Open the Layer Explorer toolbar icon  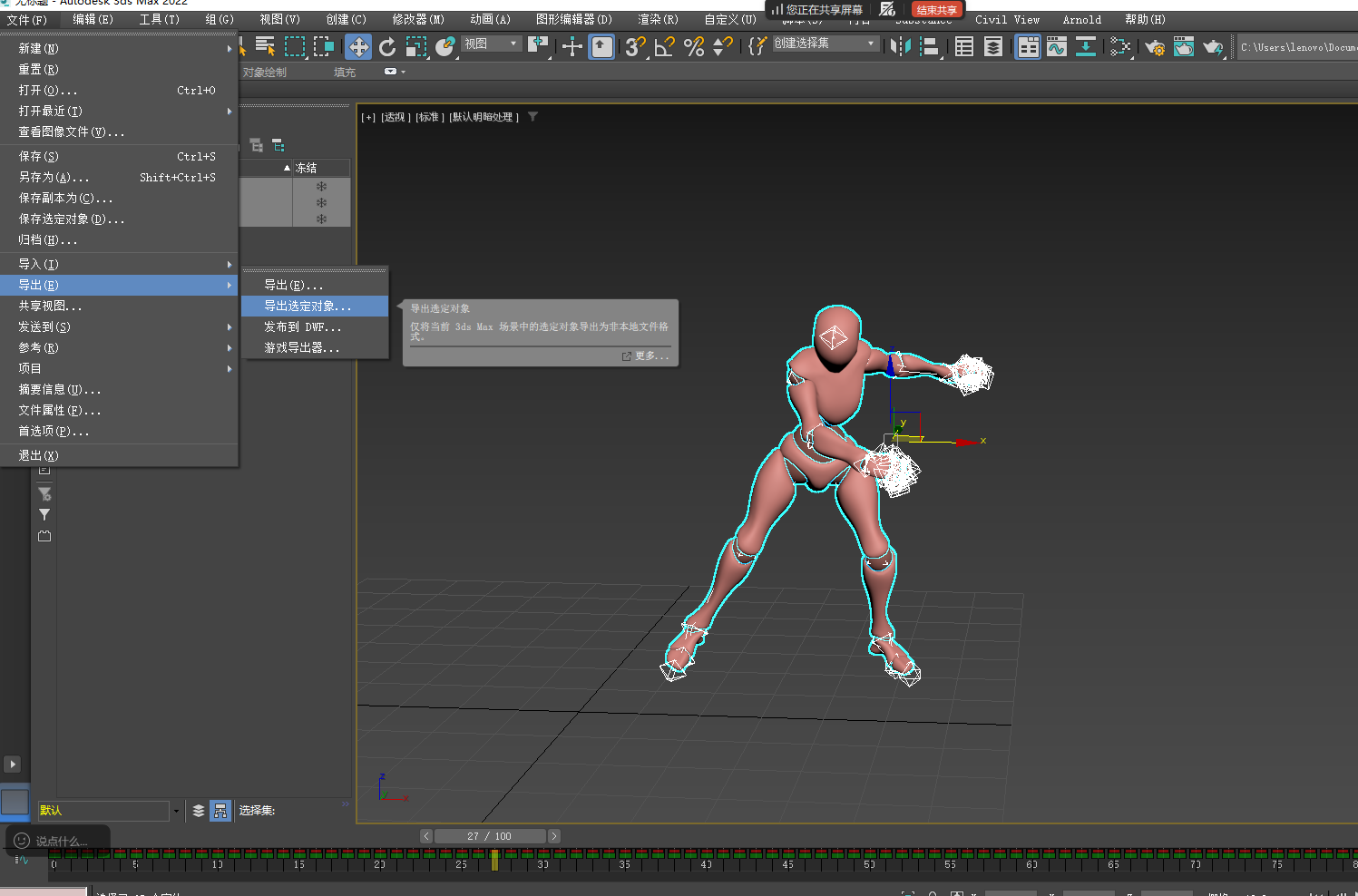[x=993, y=47]
